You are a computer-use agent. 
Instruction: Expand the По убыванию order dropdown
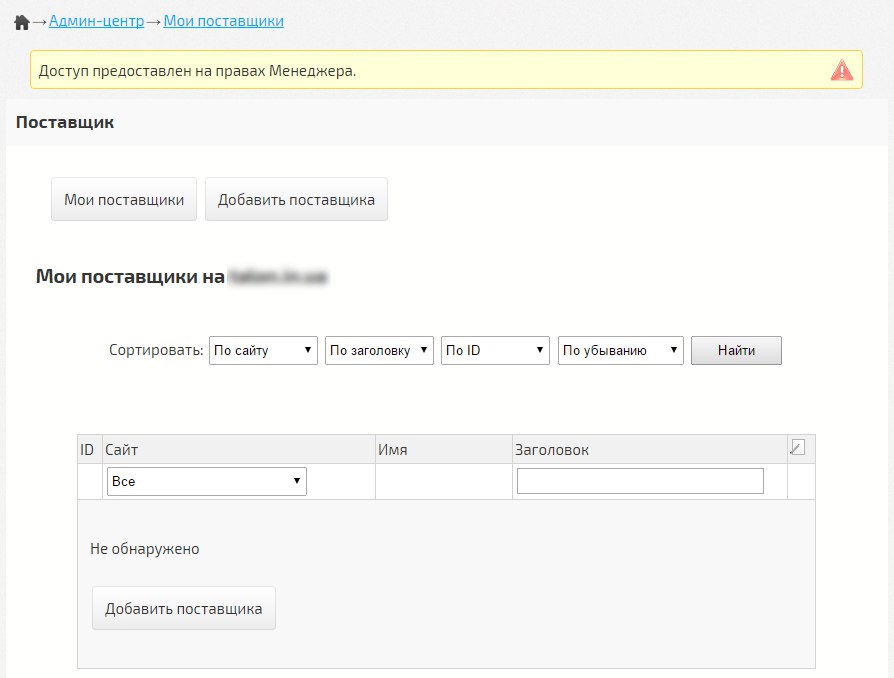click(620, 350)
